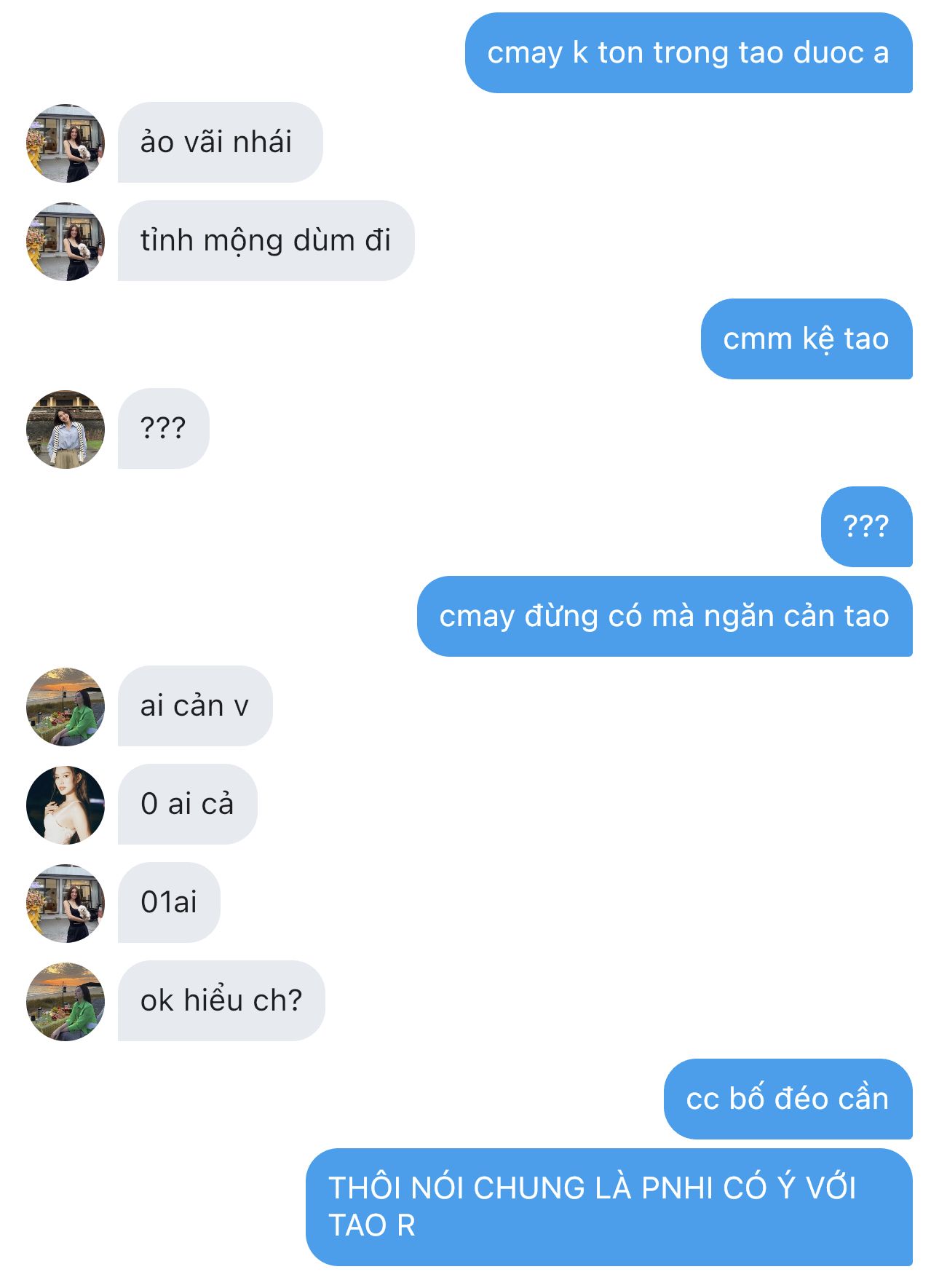Open avatar beside 'ok hiểu ch?' message
The height and width of the screenshot is (1288, 939).
[x=66, y=1001]
